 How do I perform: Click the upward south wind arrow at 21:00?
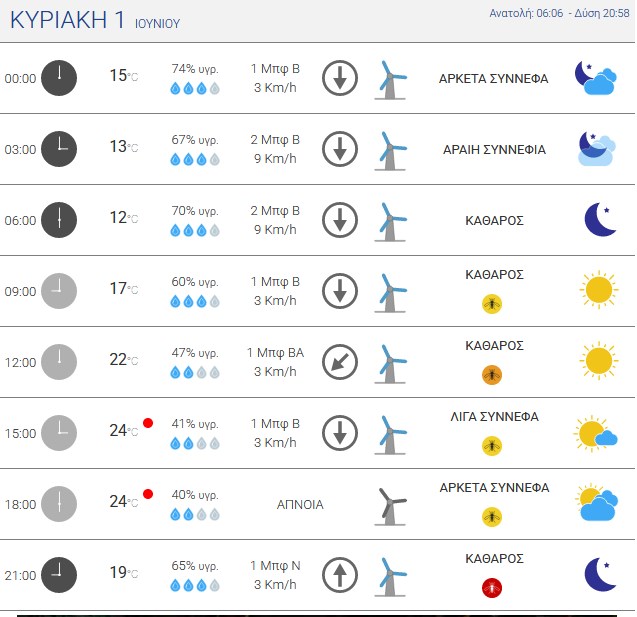click(x=340, y=575)
